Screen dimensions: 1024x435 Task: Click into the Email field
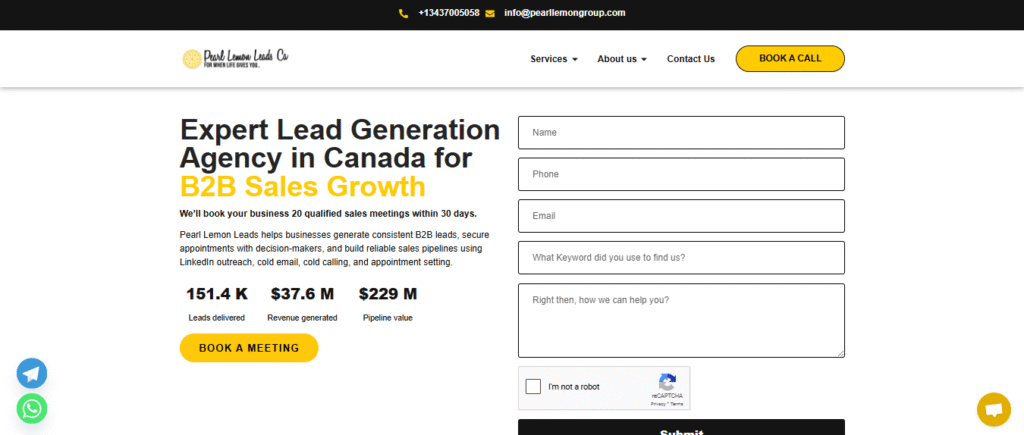point(681,216)
